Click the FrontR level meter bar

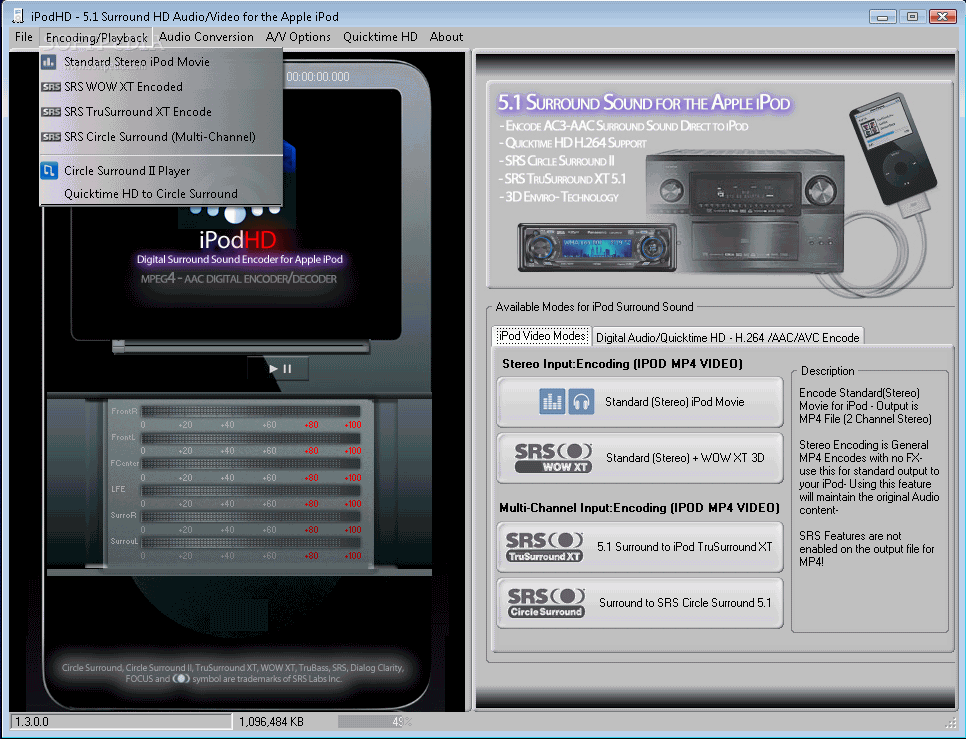click(x=251, y=411)
